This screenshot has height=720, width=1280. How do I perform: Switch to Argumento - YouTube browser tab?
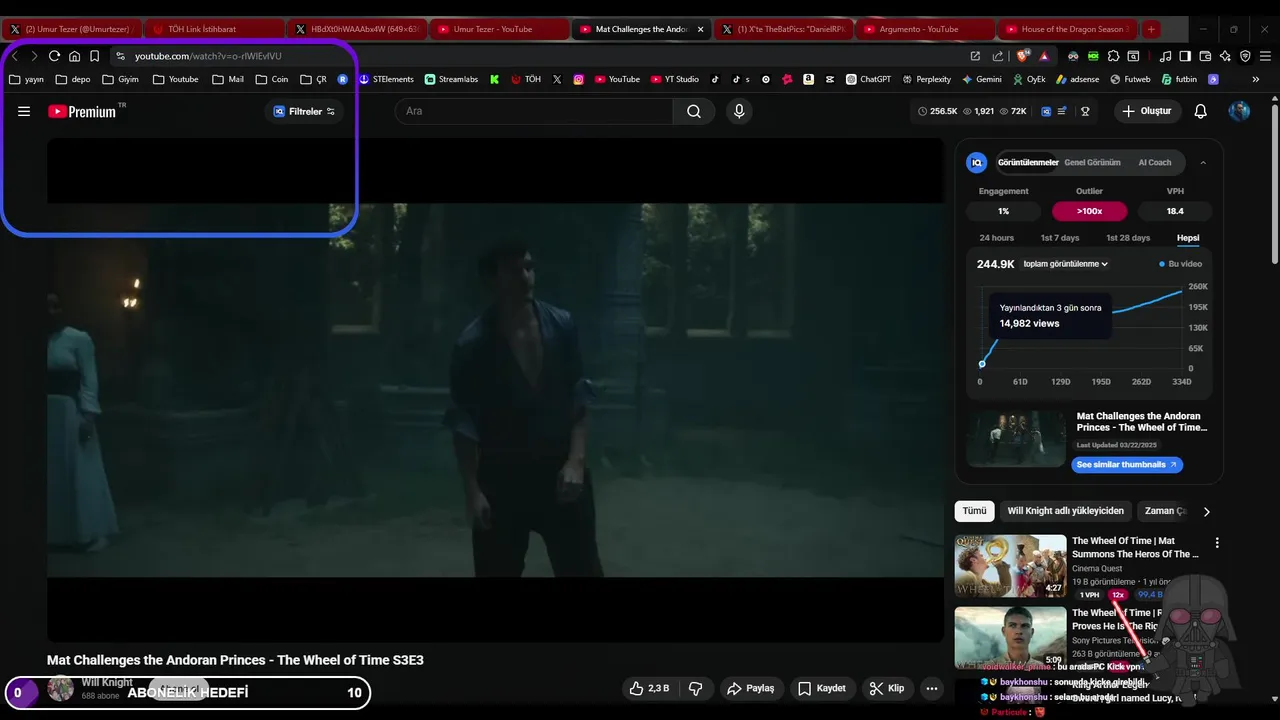click(x=926, y=29)
